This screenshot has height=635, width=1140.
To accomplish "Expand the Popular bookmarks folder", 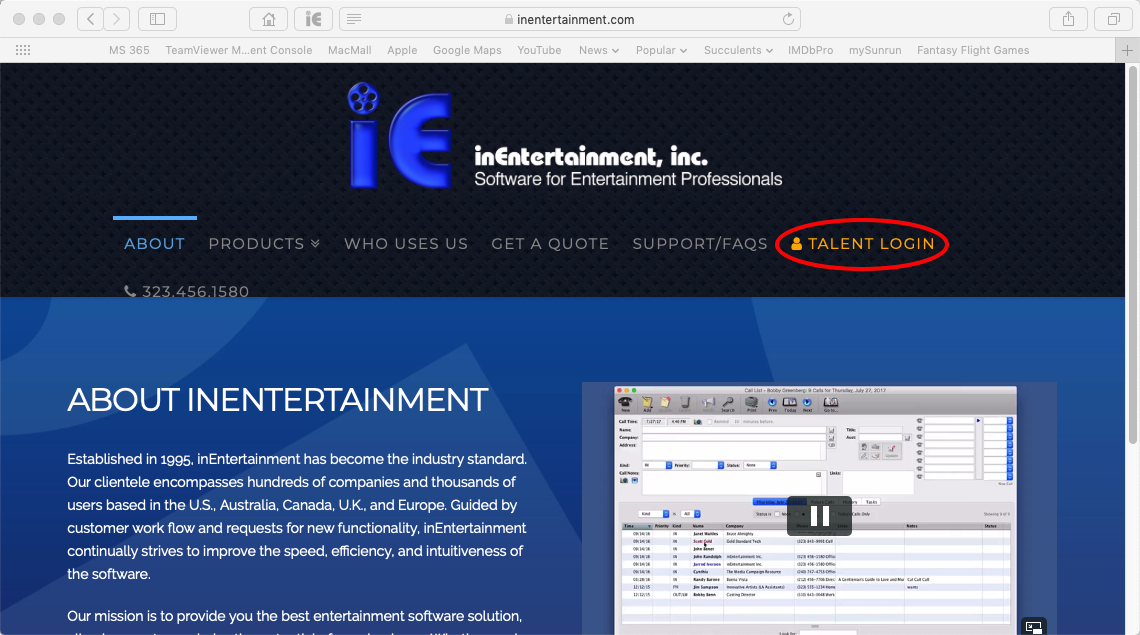I will click(661, 50).
